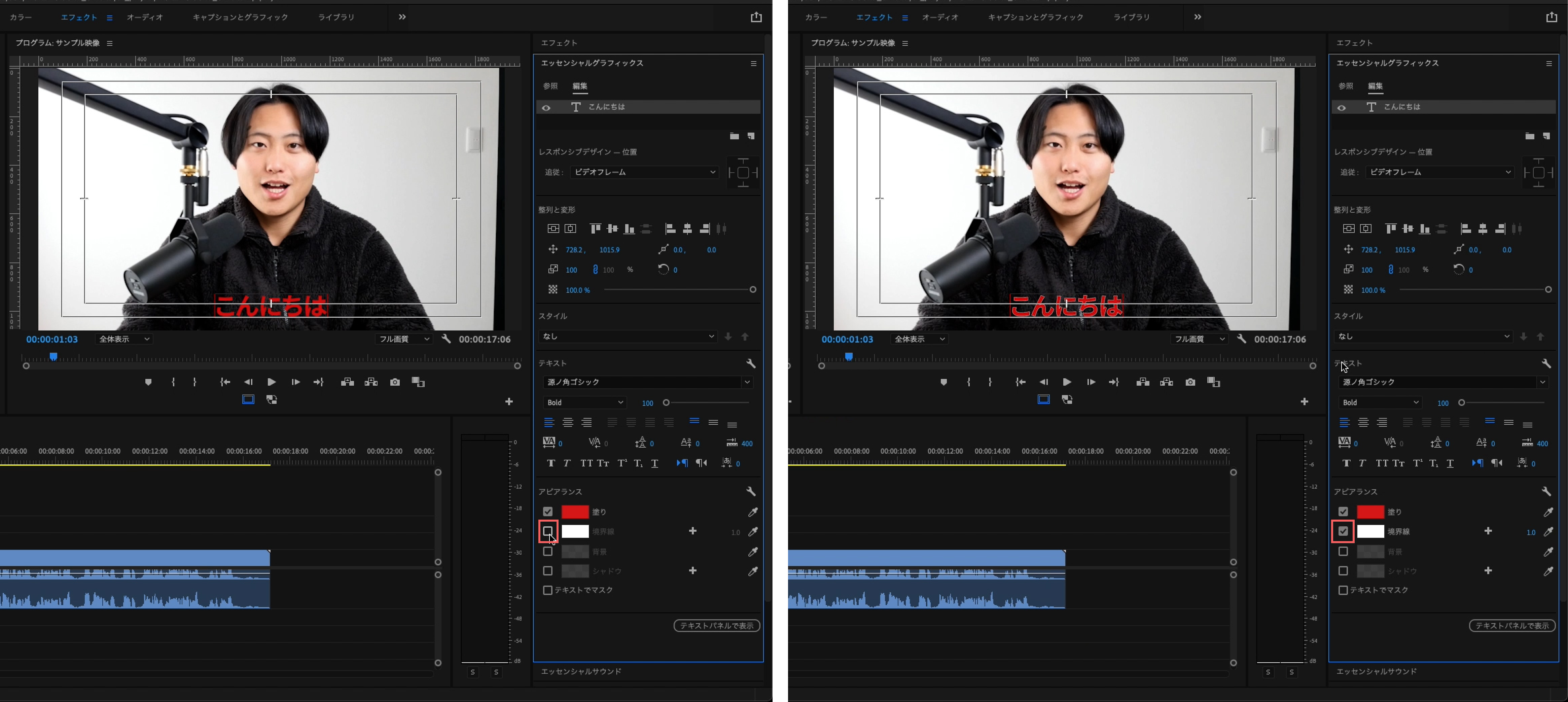The image size is (1568, 702).
Task: Uncheck the checked 境界線 stroke checkbox
Action: 1343,531
